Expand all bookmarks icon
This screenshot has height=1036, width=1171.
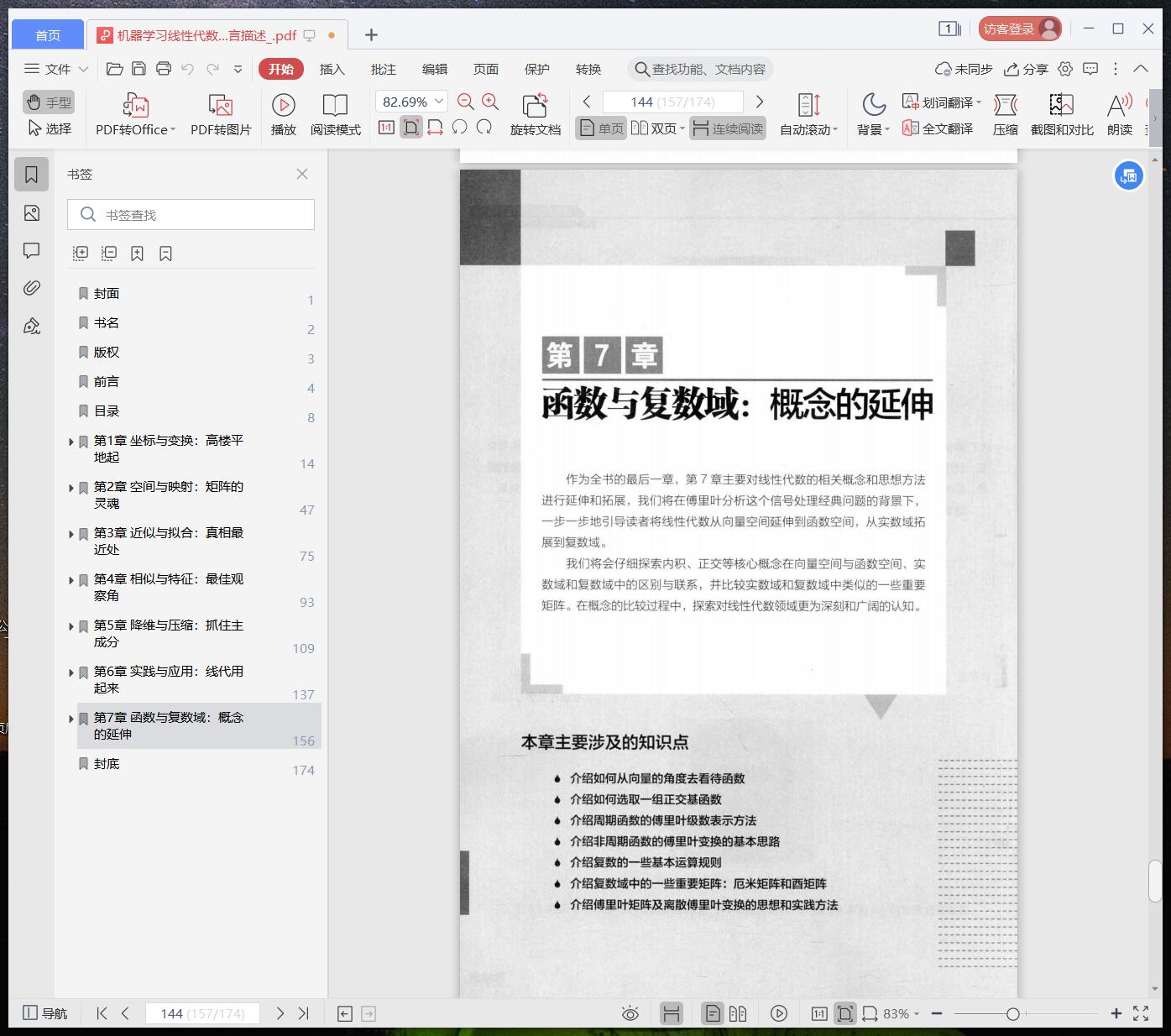pyautogui.click(x=81, y=253)
